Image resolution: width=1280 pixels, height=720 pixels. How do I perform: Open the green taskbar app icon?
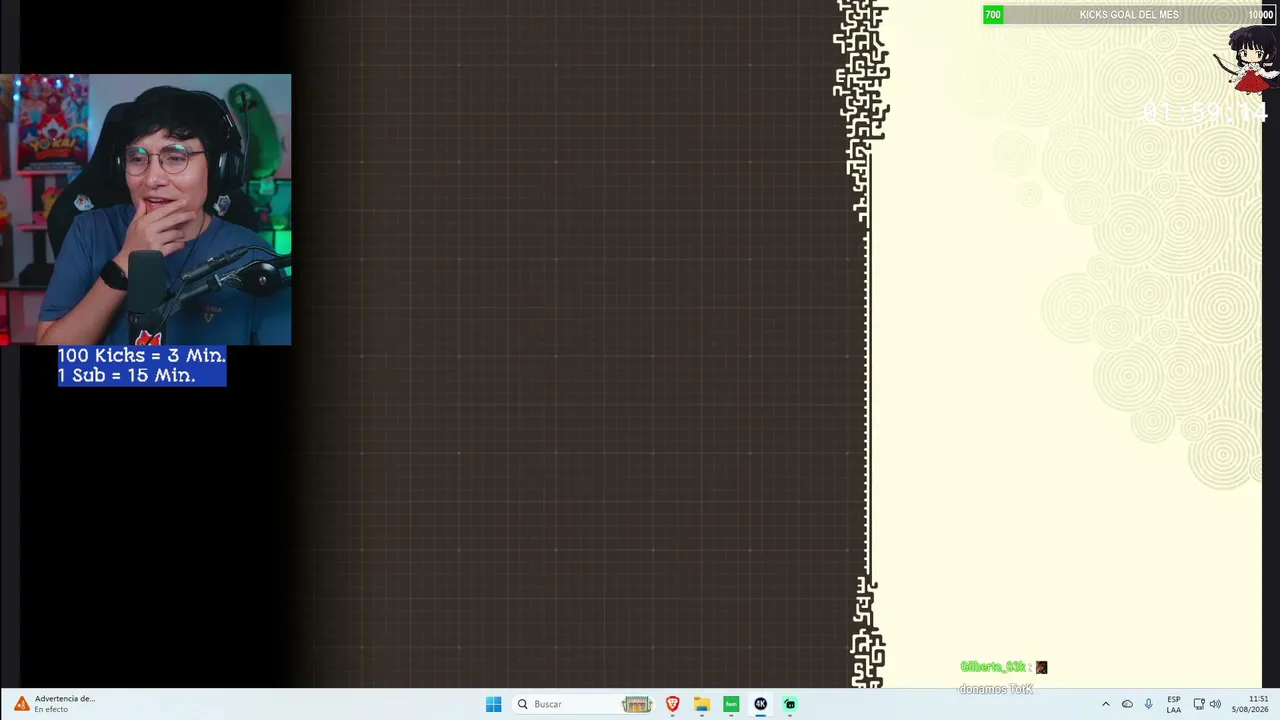731,704
